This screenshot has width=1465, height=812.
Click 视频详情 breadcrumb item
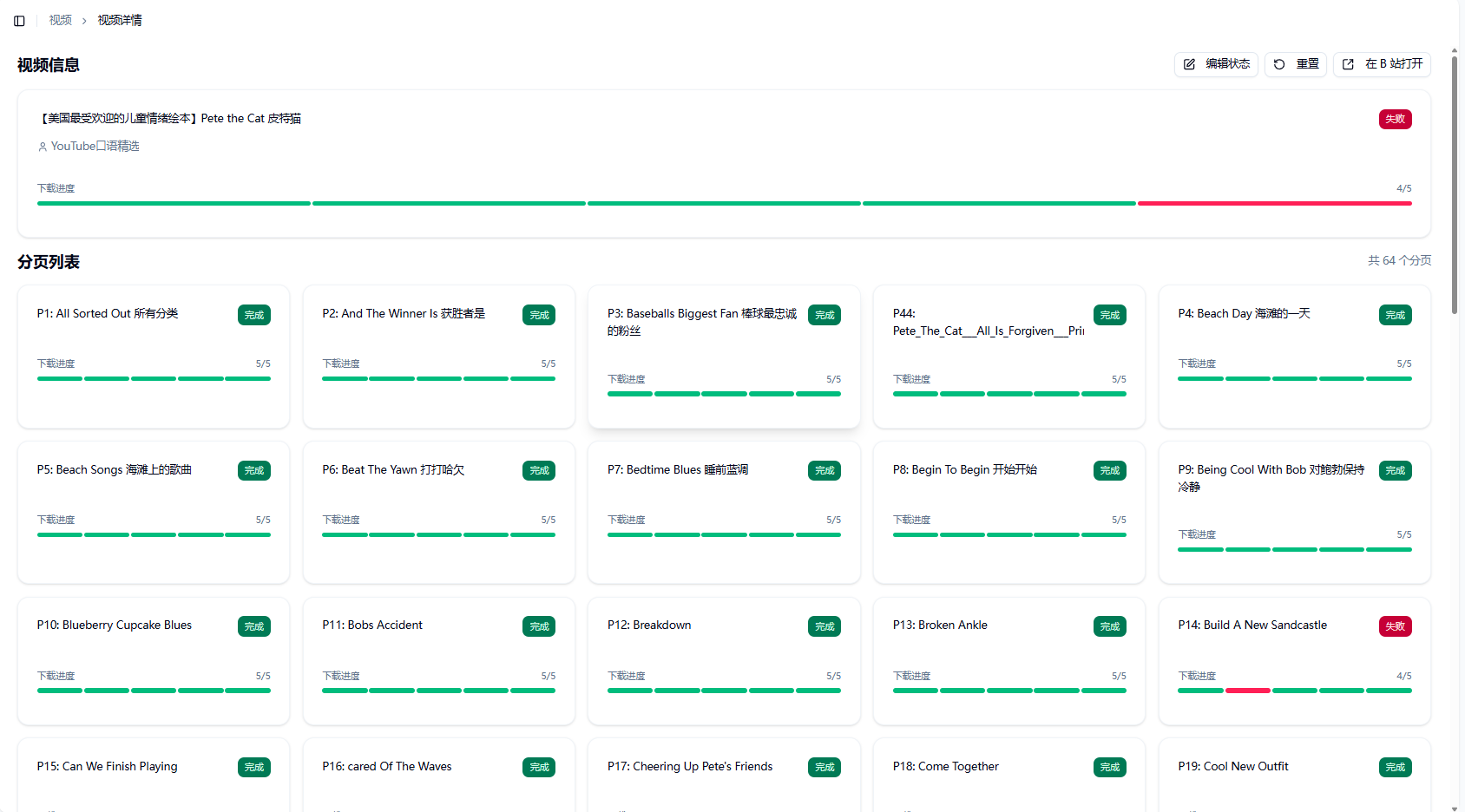120,21
